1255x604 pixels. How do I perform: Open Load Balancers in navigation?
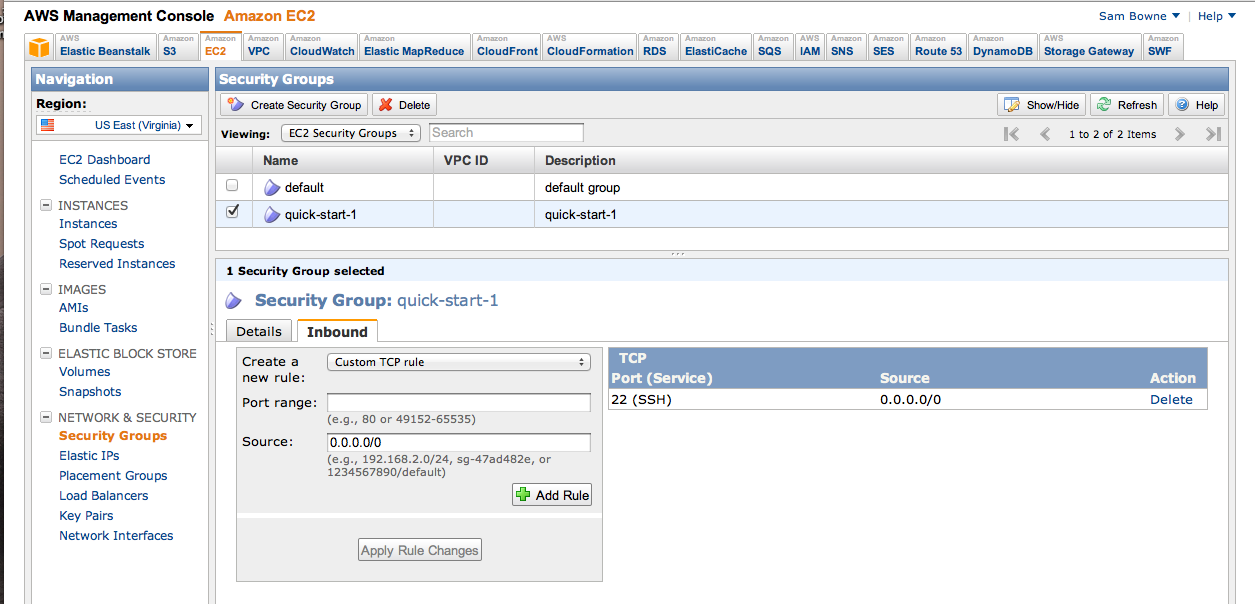103,496
